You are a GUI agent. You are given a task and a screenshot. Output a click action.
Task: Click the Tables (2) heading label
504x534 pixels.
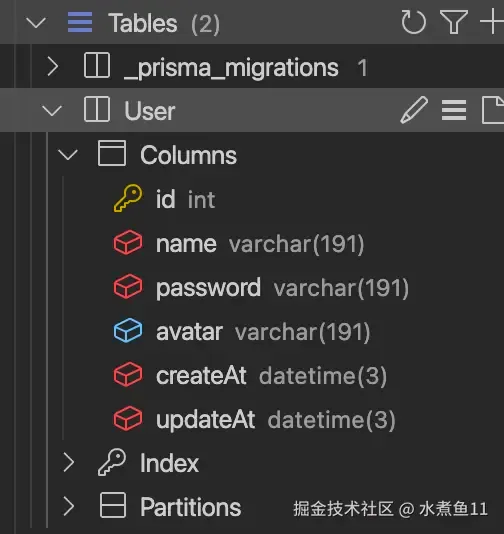pos(164,23)
